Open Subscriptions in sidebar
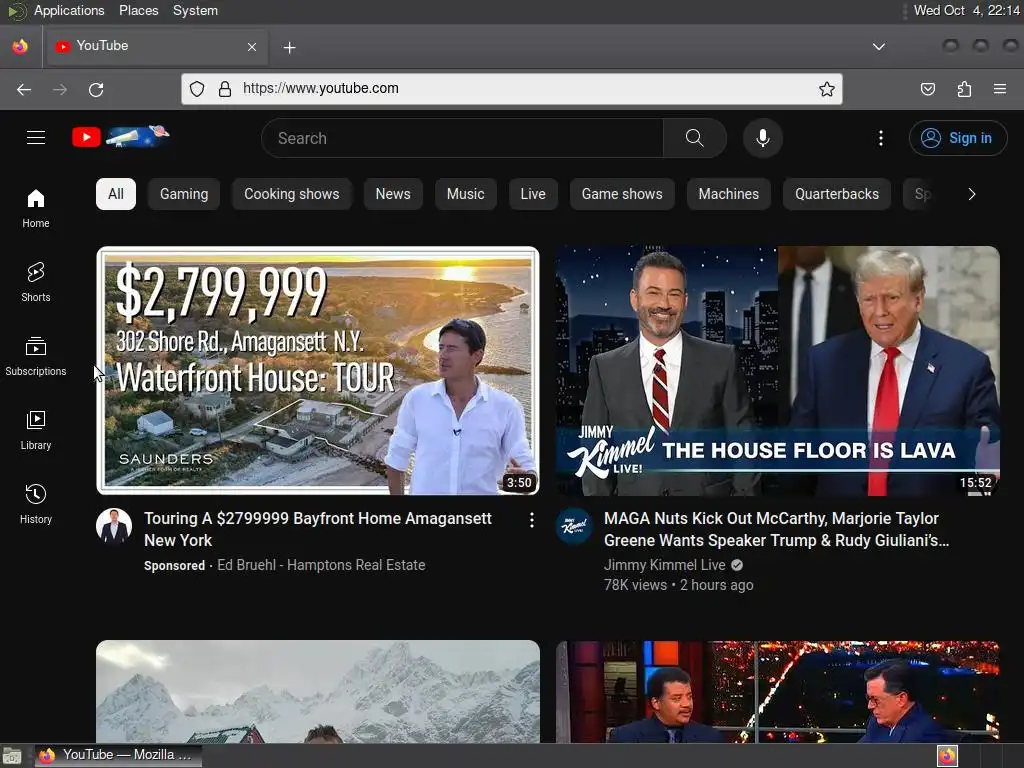 36,356
